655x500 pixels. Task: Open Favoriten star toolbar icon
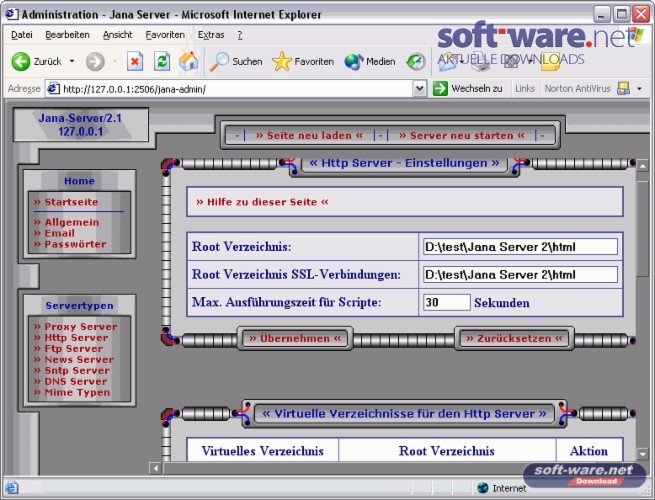pos(282,61)
